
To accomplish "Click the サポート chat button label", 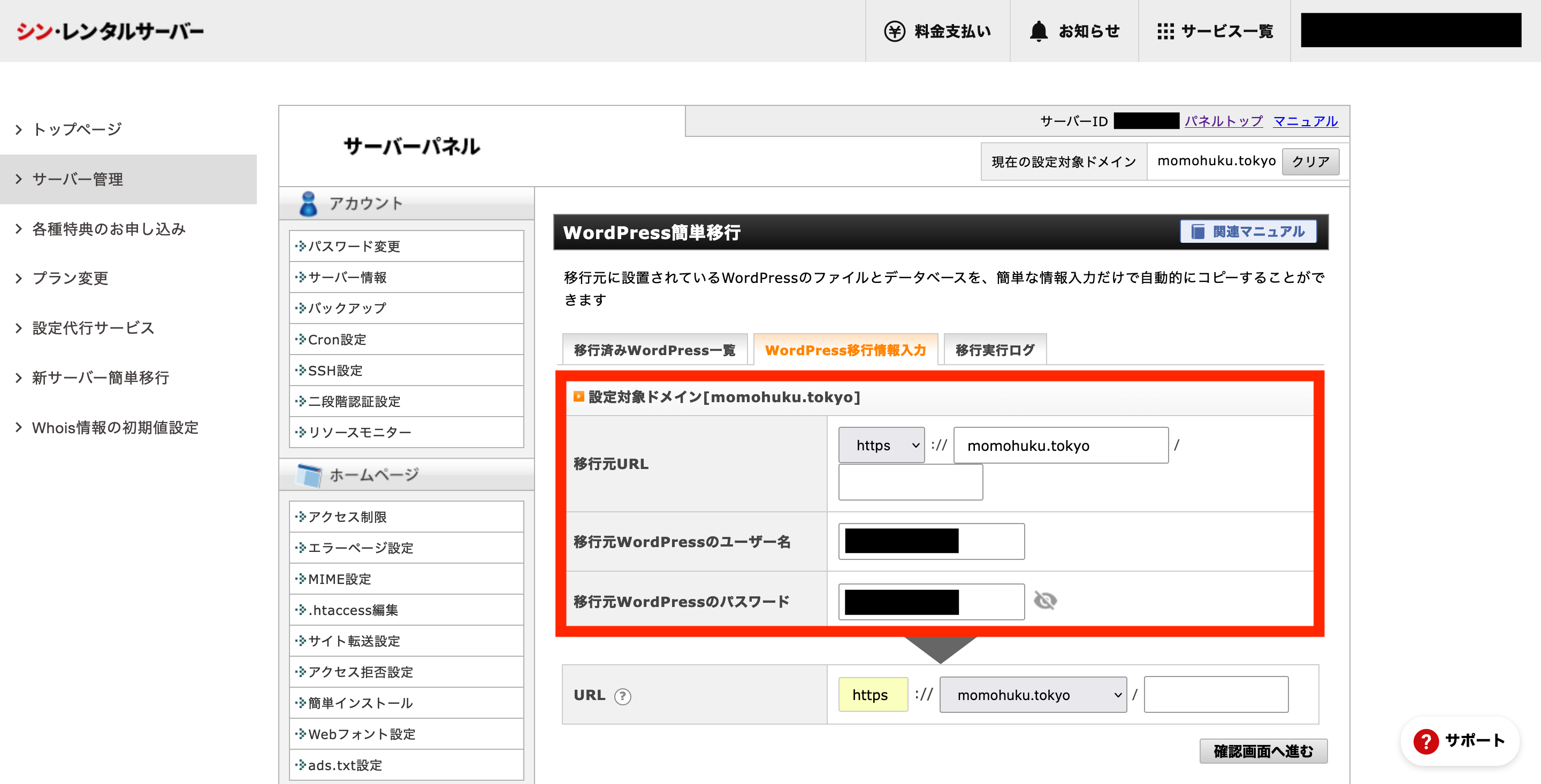I will 1475,740.
